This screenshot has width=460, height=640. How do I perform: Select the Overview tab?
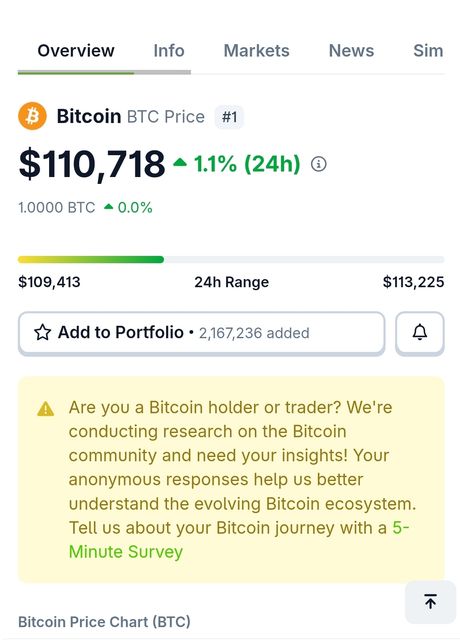[76, 51]
